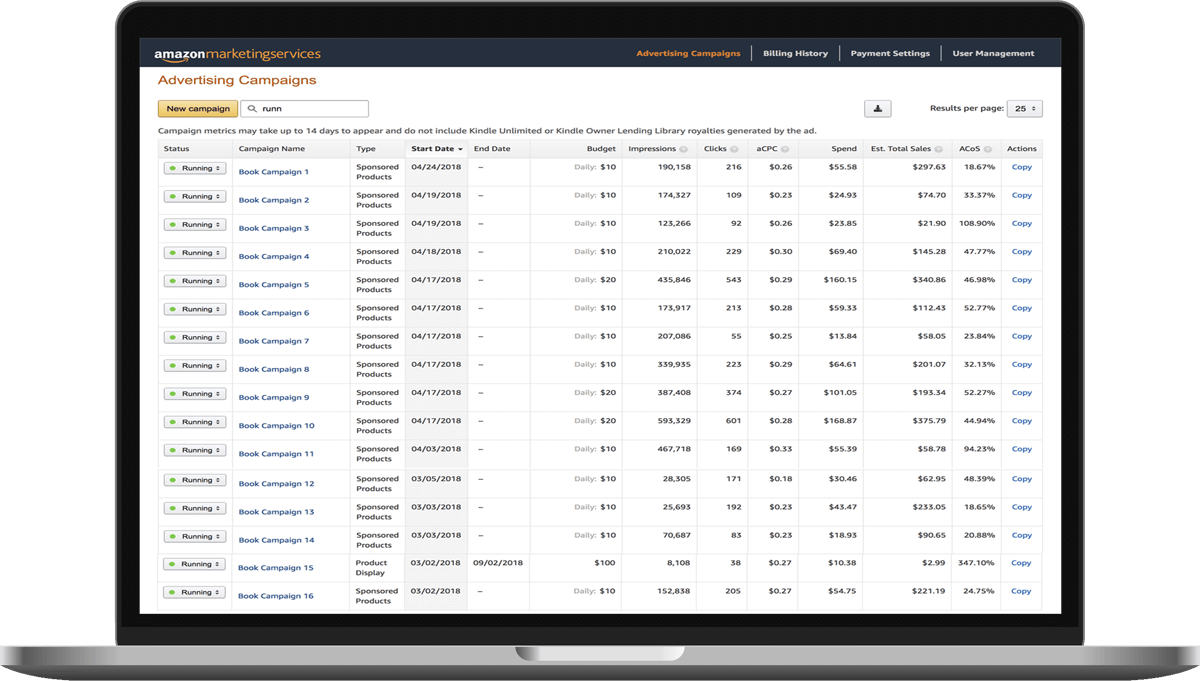The width and height of the screenshot is (1200, 681).
Task: Open the Running dropdown for Book Campaign 15
Action: pyautogui.click(x=194, y=563)
